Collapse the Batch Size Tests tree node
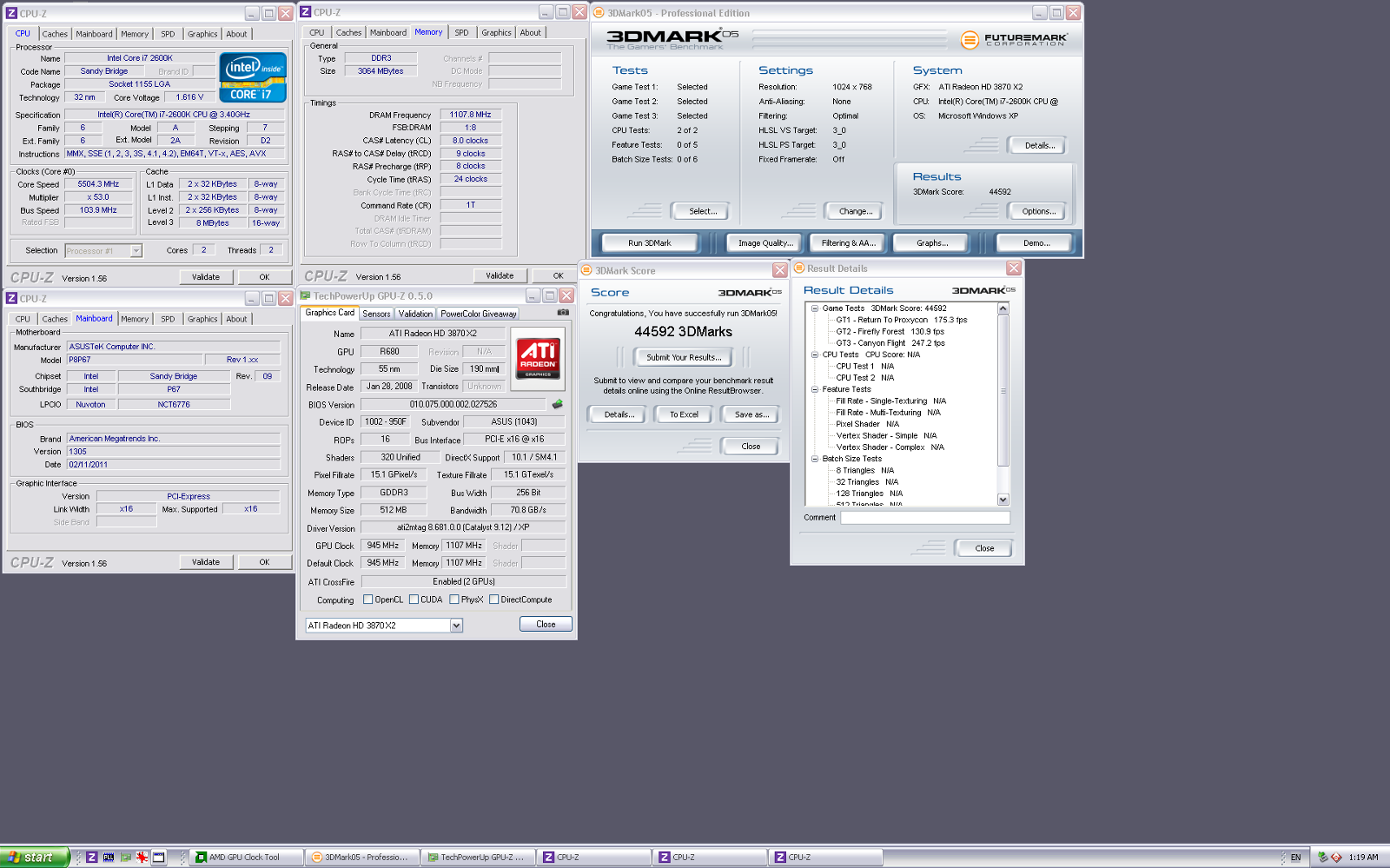 pyautogui.click(x=814, y=459)
